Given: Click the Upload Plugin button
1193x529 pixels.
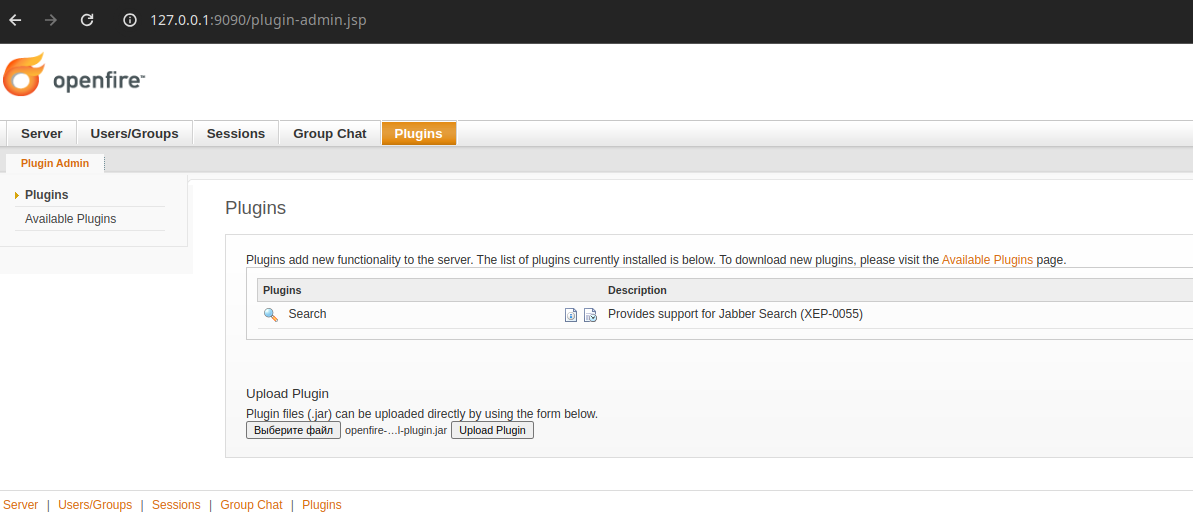Looking at the screenshot, I should [x=492, y=430].
